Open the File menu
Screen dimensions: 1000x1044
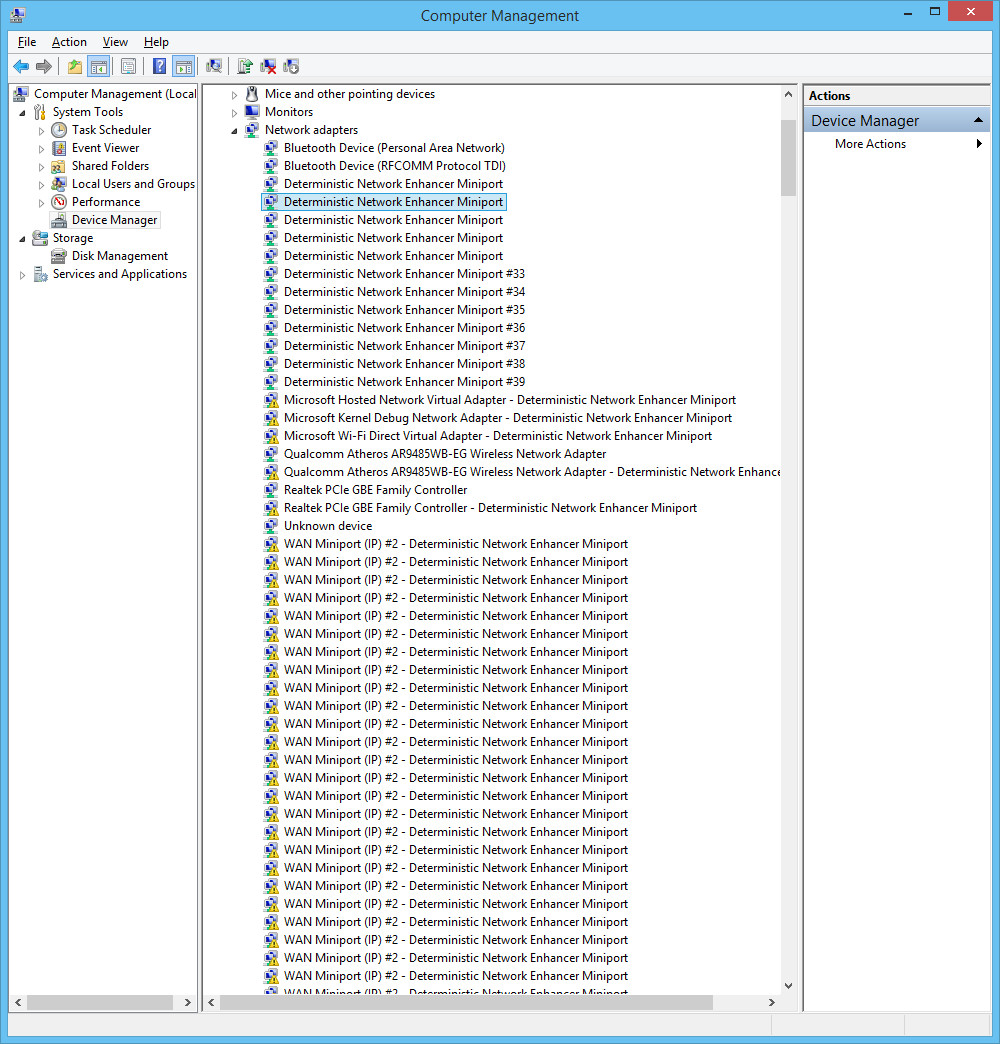pos(27,42)
